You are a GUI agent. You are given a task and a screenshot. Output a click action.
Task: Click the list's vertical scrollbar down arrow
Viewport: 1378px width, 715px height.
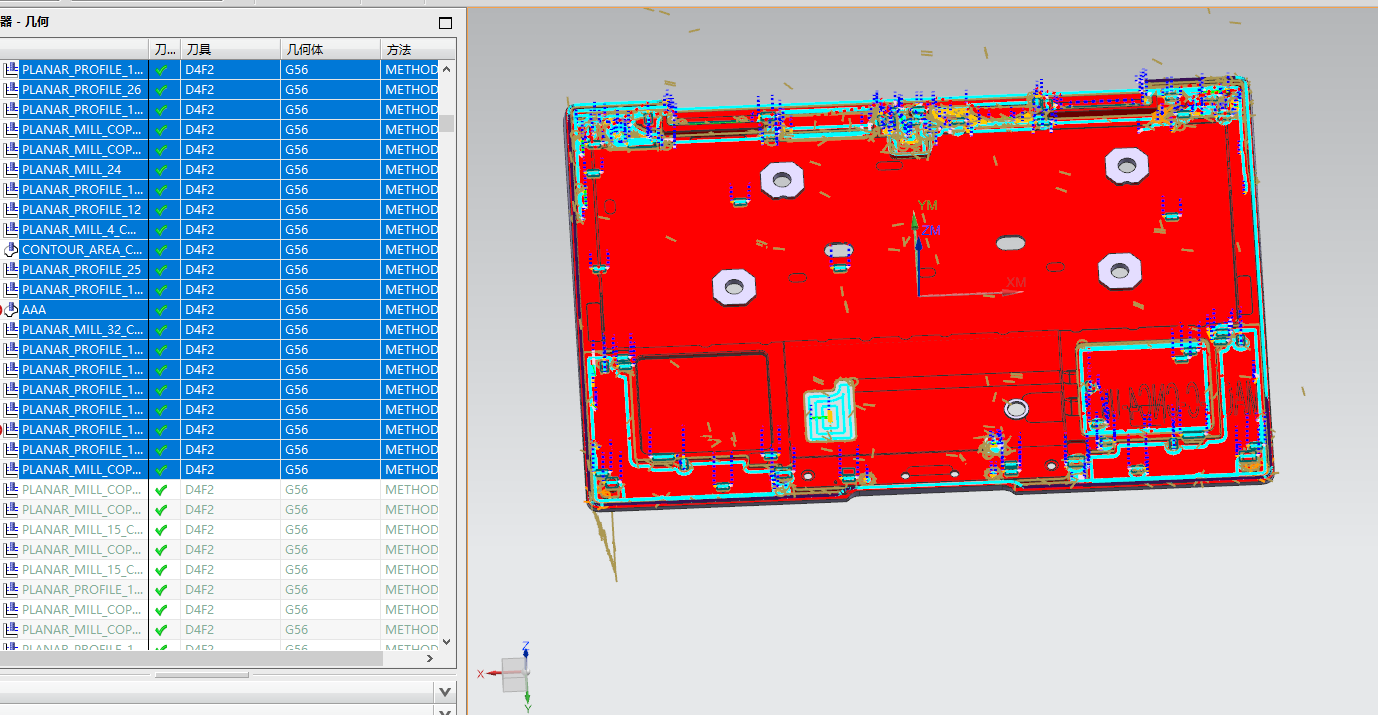(447, 642)
